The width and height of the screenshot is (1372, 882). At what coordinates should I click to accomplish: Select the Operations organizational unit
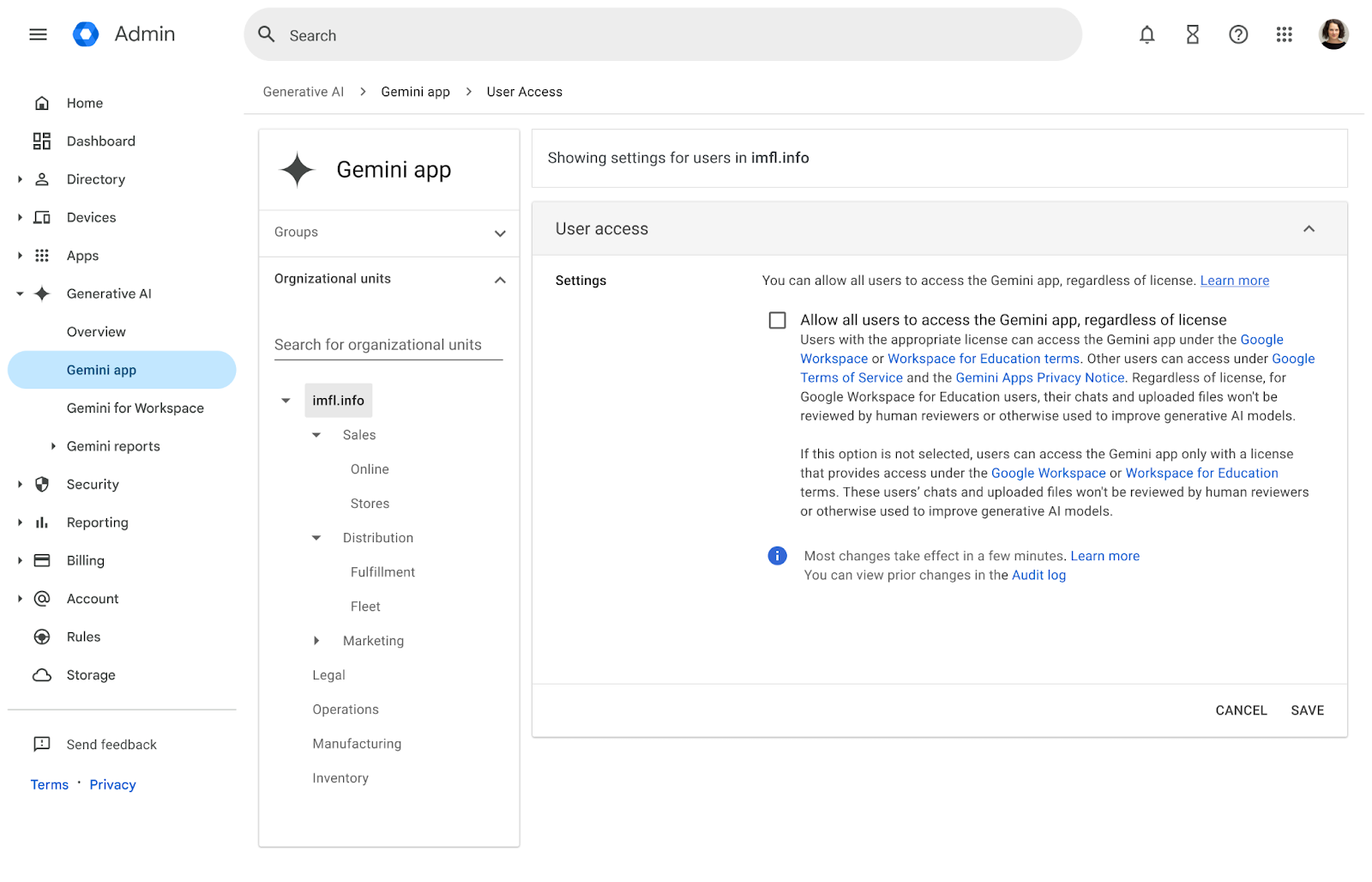(346, 710)
